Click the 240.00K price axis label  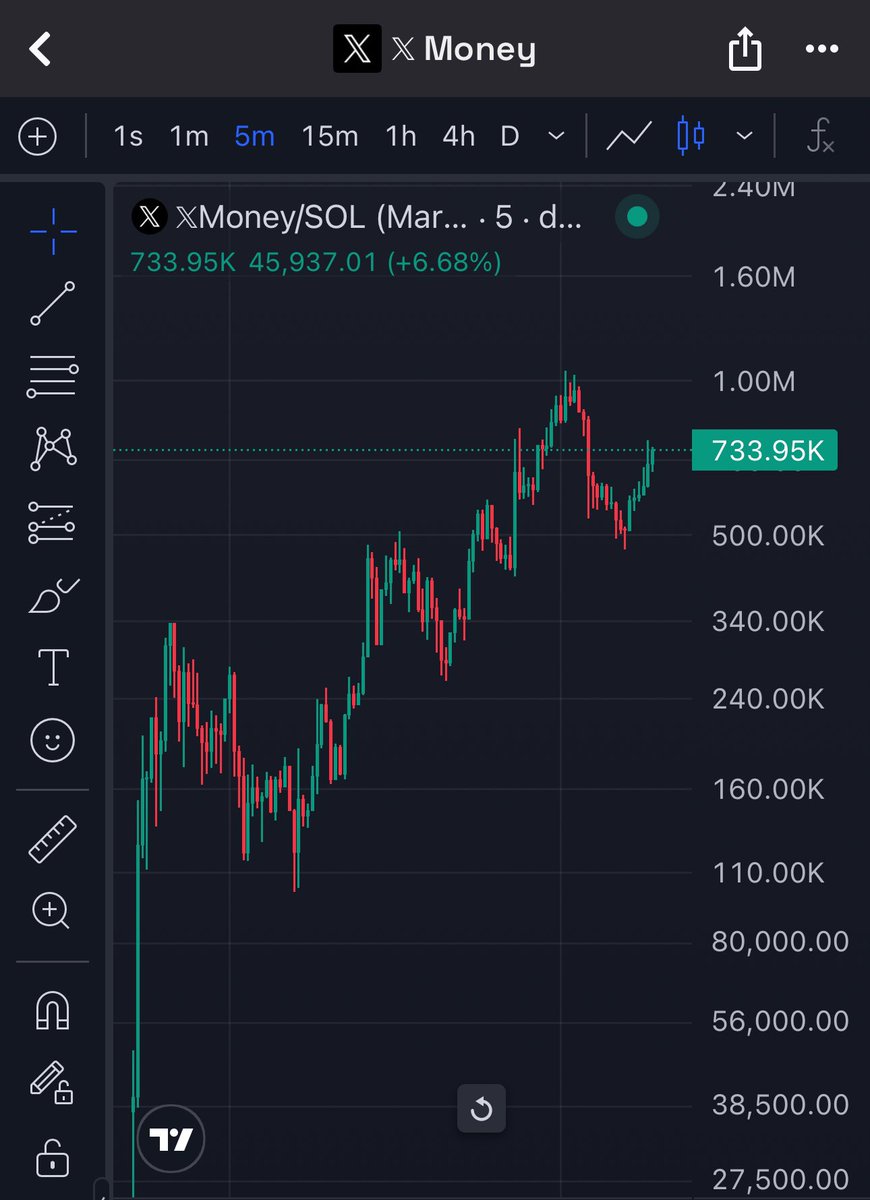(x=768, y=699)
